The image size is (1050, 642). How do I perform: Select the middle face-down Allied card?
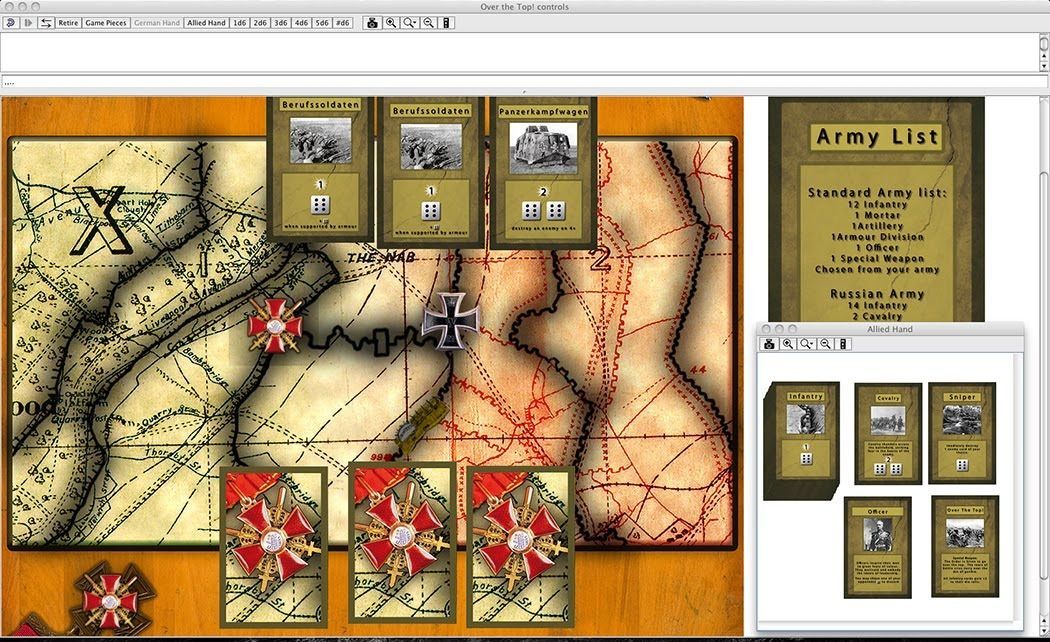pyautogui.click(x=402, y=543)
